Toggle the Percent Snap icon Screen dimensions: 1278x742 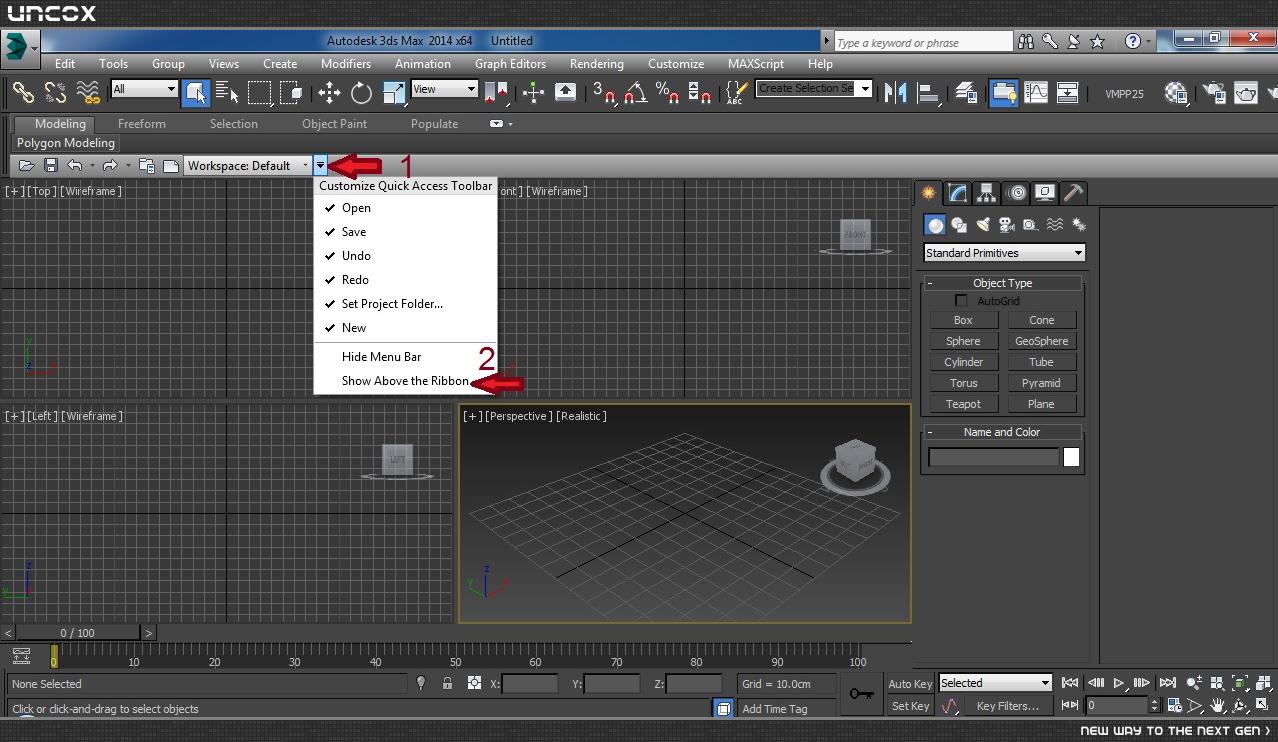click(667, 92)
